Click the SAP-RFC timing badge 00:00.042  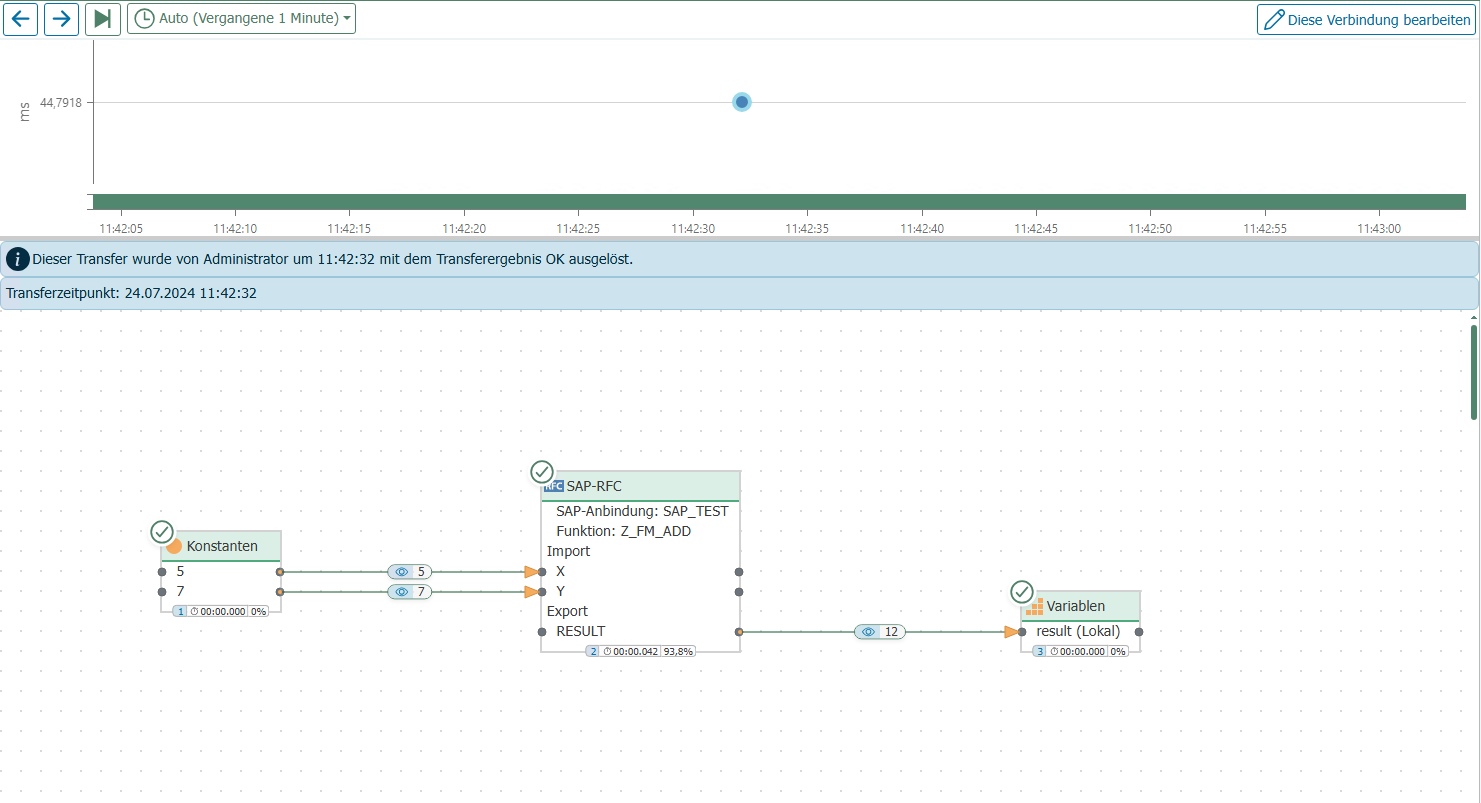pyautogui.click(x=630, y=651)
